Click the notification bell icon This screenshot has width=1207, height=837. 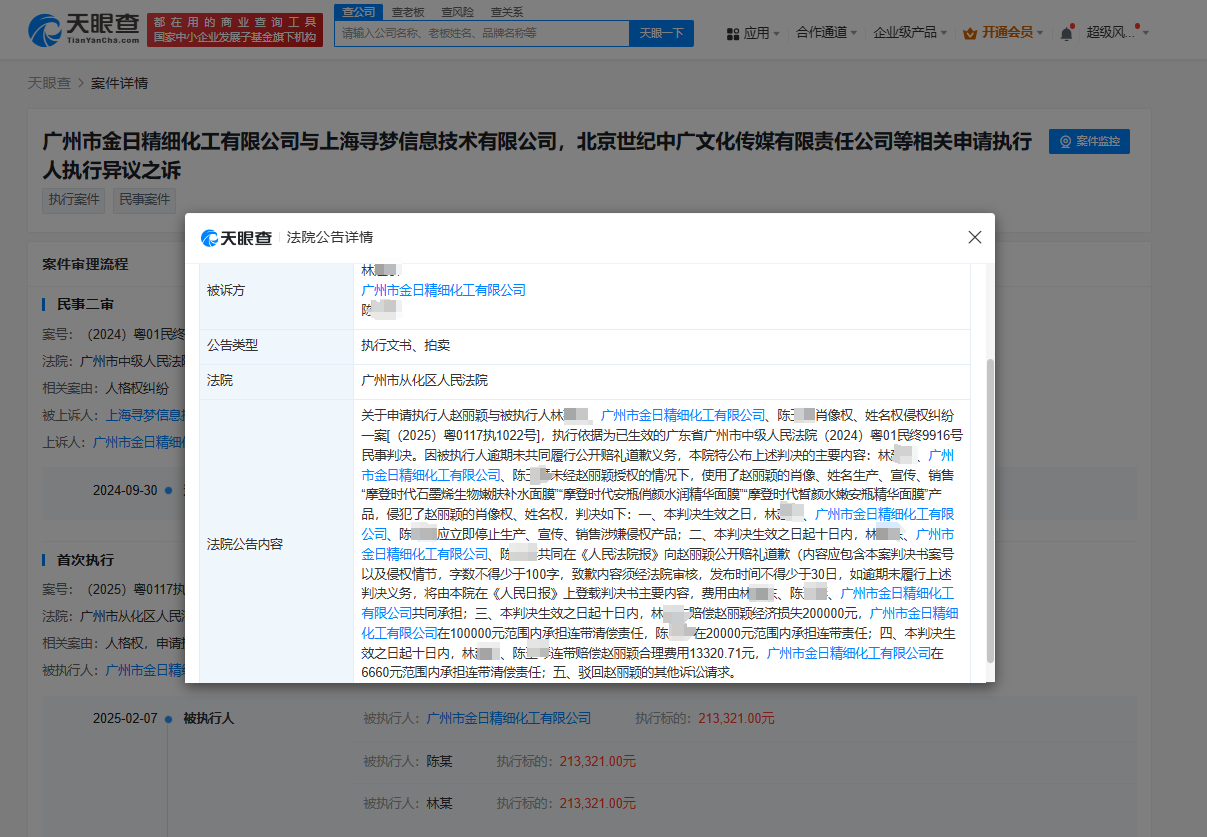[x=1066, y=33]
